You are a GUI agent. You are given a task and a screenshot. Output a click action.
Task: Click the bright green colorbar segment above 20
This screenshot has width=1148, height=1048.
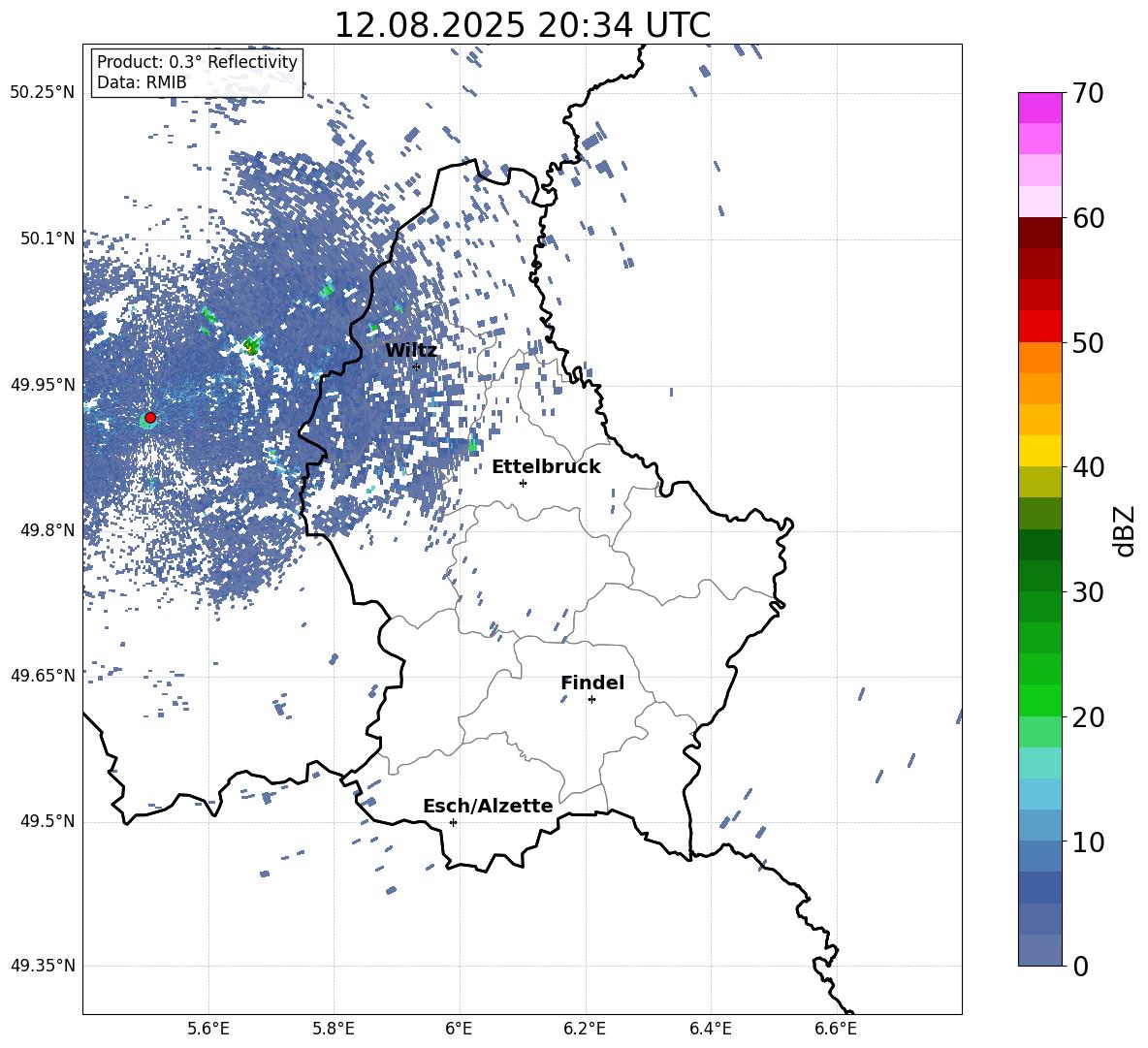(x=1039, y=700)
